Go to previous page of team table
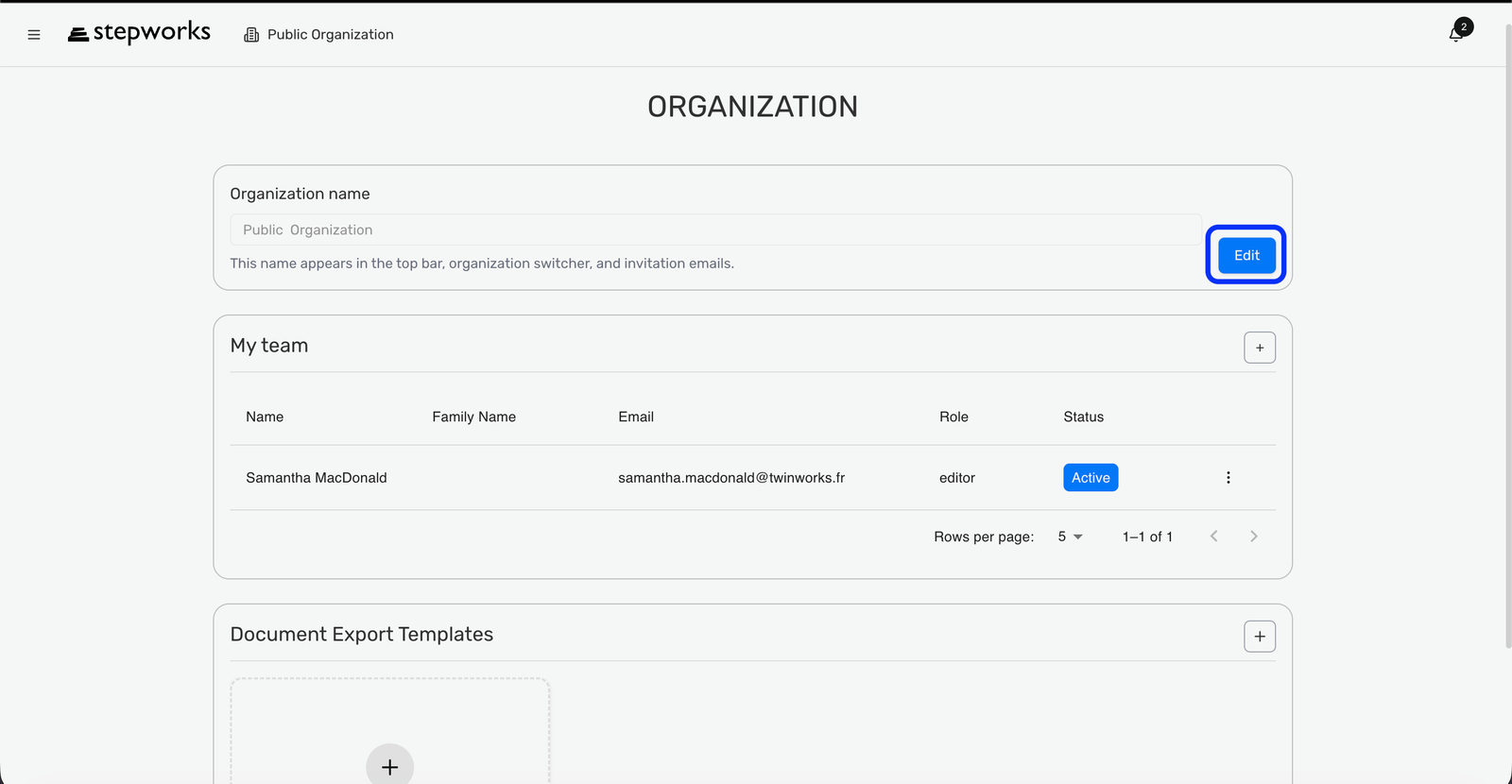 coord(1214,537)
